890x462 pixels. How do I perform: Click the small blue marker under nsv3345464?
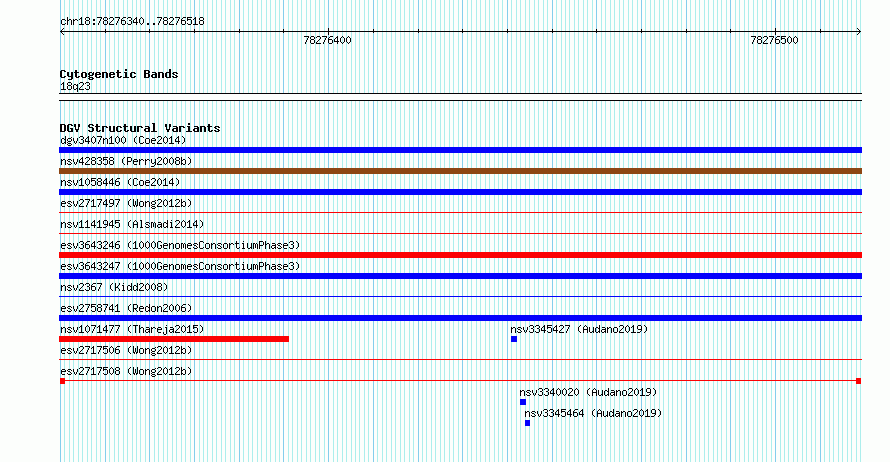click(x=527, y=423)
